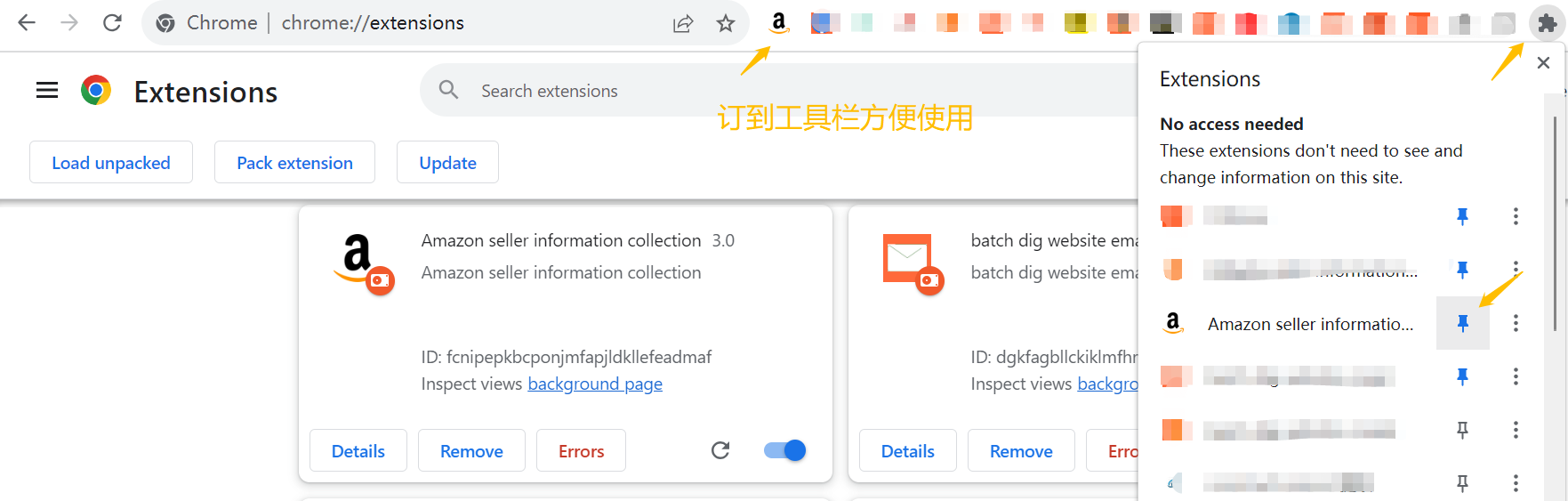Viewport: 1568px width, 501px height.
Task: Open Details for batch dig website extension
Action: click(x=908, y=450)
